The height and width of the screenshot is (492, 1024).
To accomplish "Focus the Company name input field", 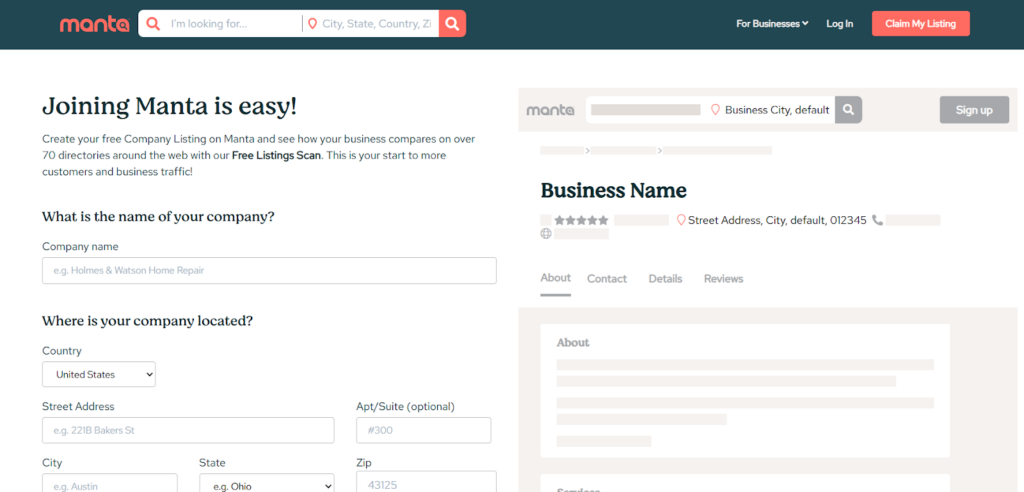I will point(269,271).
